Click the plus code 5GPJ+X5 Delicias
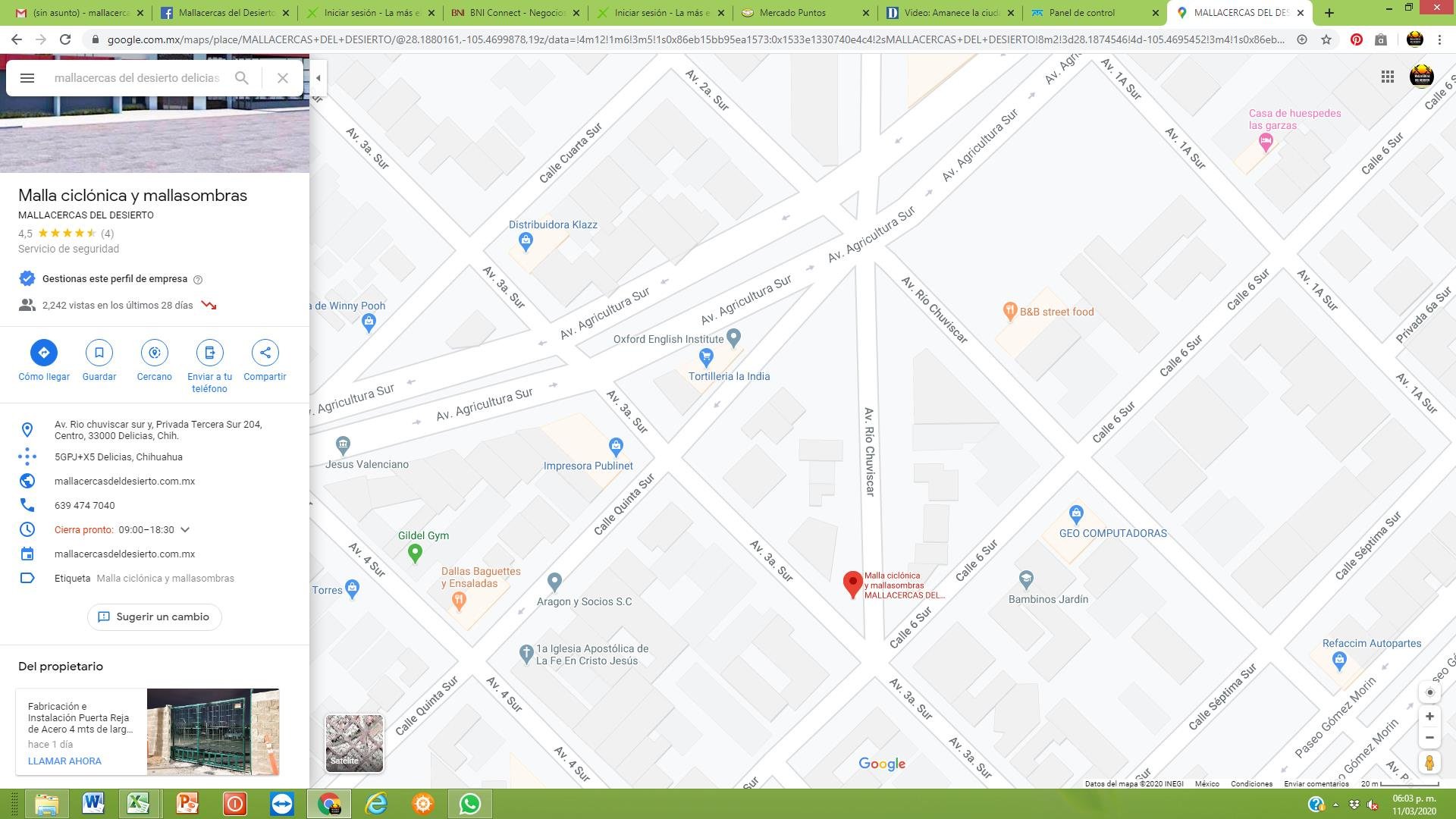The height and width of the screenshot is (819, 1456). click(x=118, y=457)
